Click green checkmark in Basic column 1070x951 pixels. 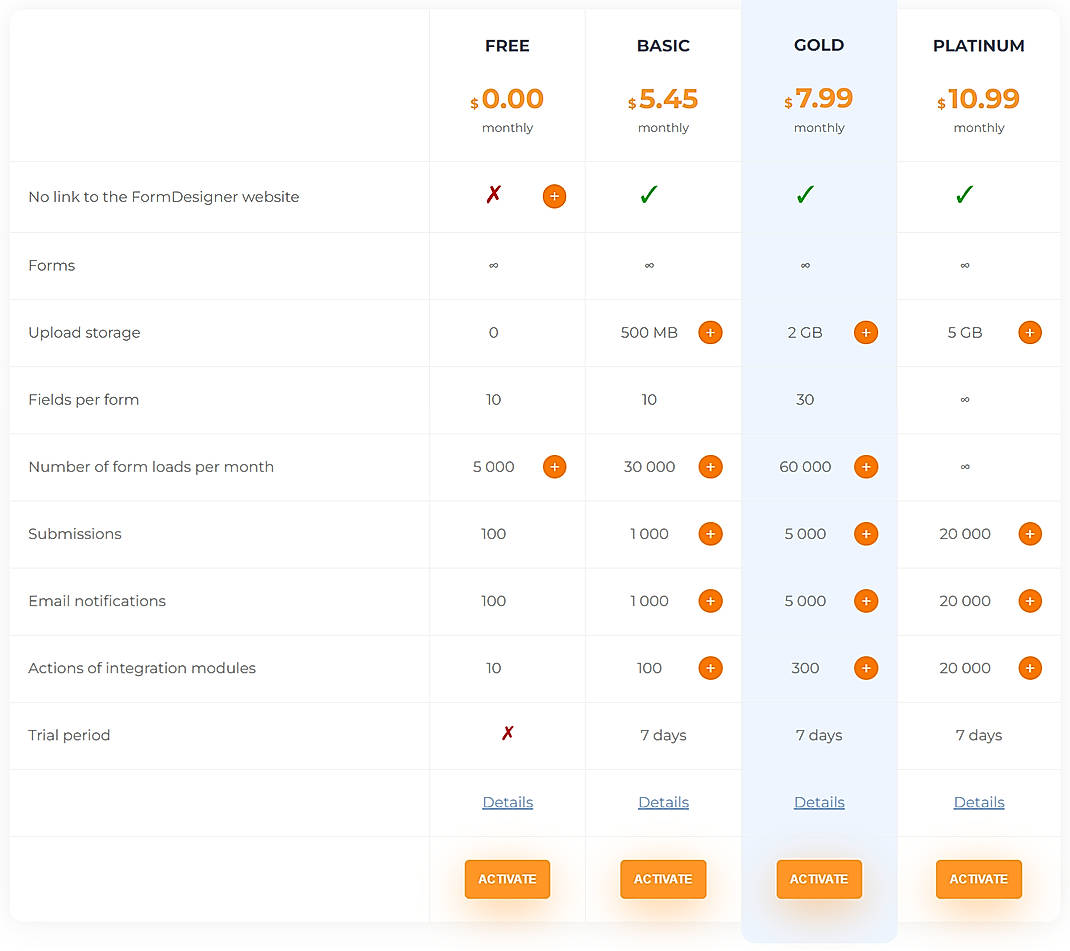(649, 194)
